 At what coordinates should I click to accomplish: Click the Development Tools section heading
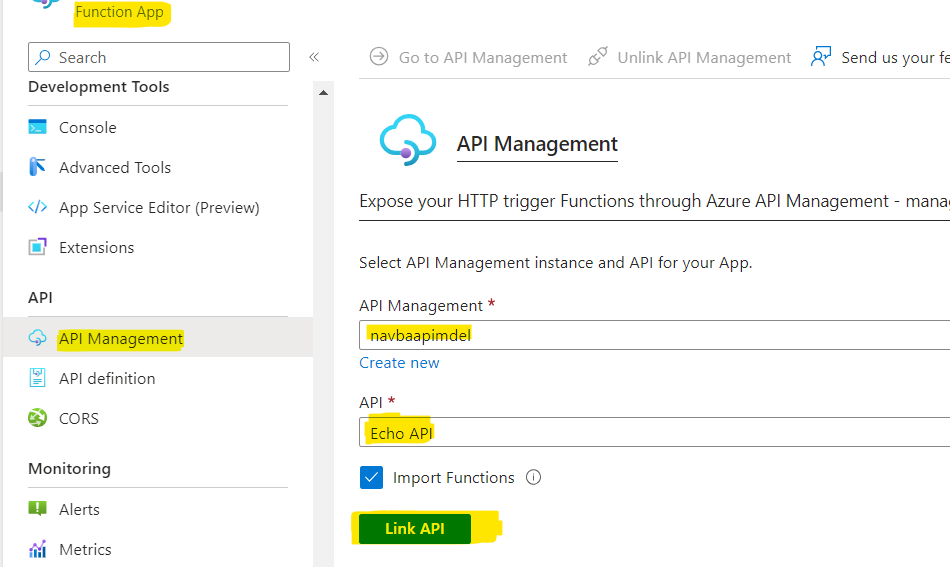tap(99, 87)
